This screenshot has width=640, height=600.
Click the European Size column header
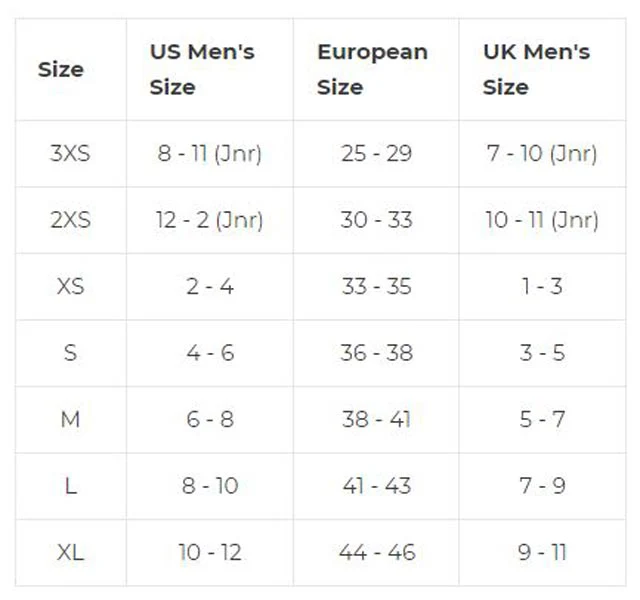pos(372,69)
